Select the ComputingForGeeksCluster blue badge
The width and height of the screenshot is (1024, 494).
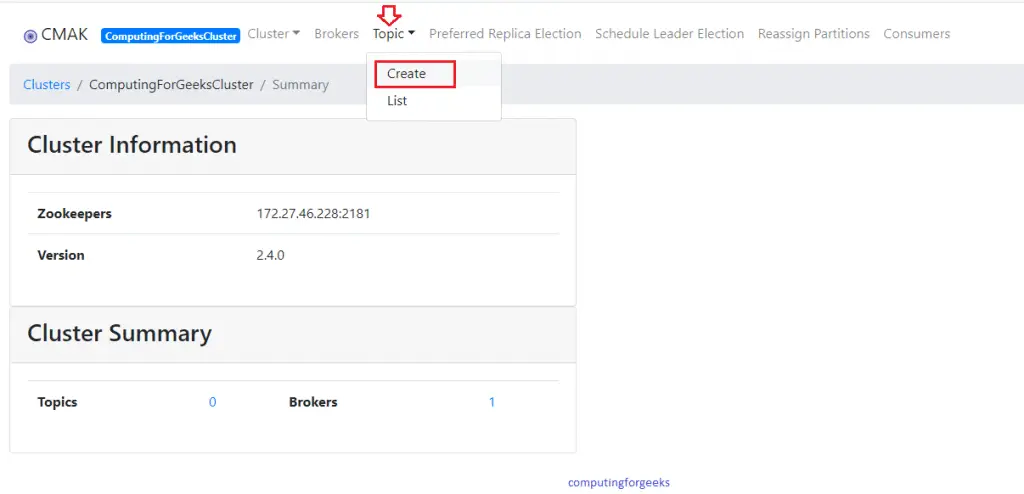click(x=170, y=36)
